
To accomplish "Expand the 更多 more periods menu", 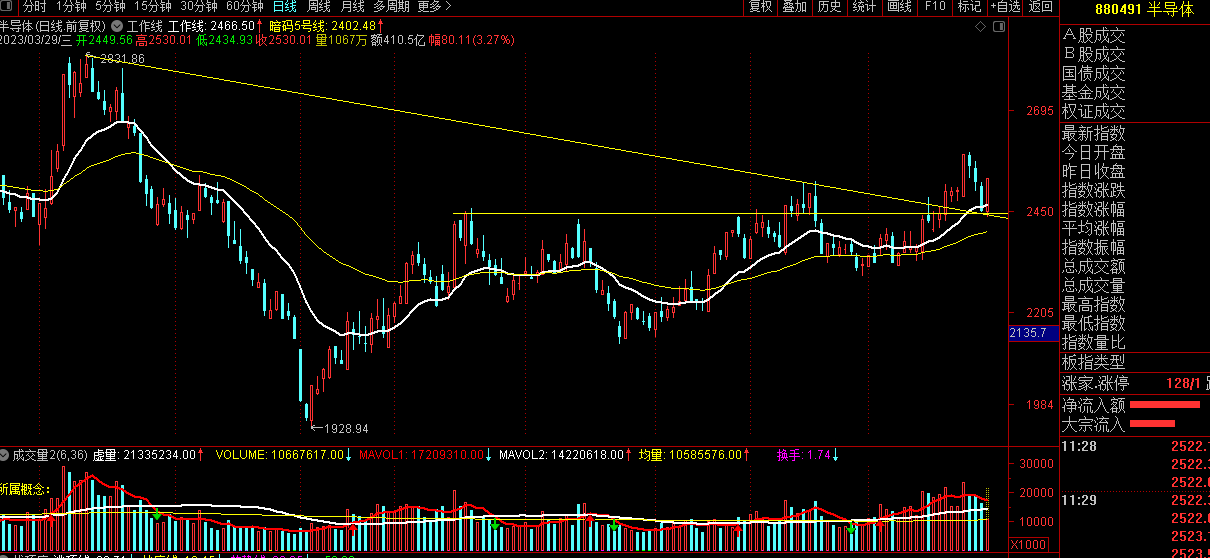I will [x=434, y=6].
